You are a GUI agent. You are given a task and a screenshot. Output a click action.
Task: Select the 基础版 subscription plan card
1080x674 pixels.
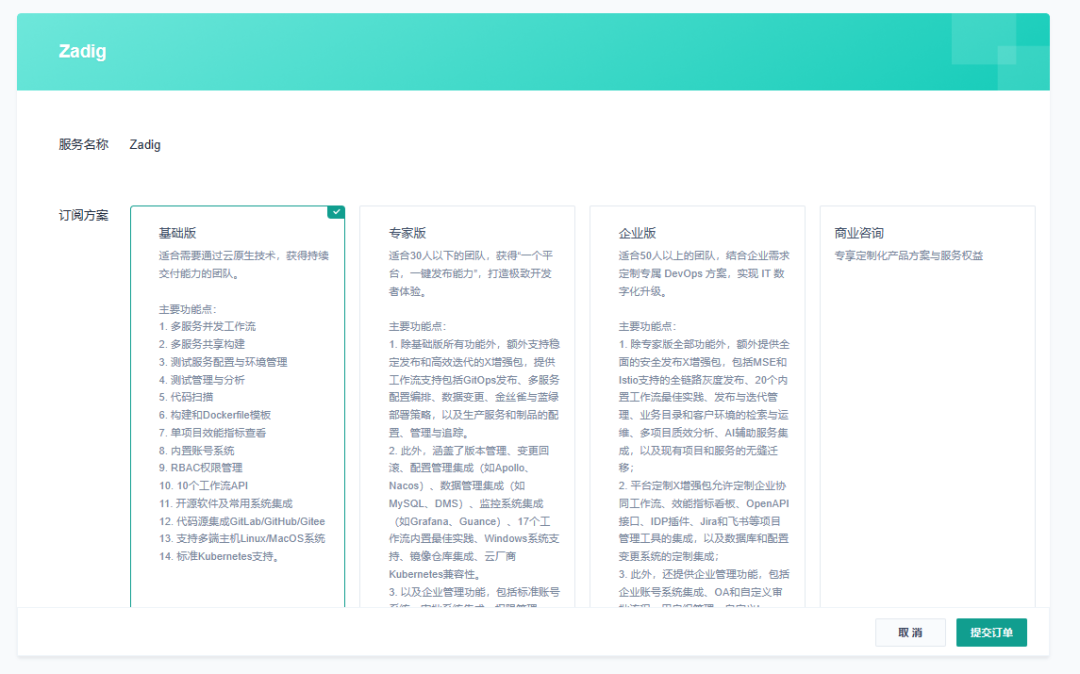[x=237, y=406]
